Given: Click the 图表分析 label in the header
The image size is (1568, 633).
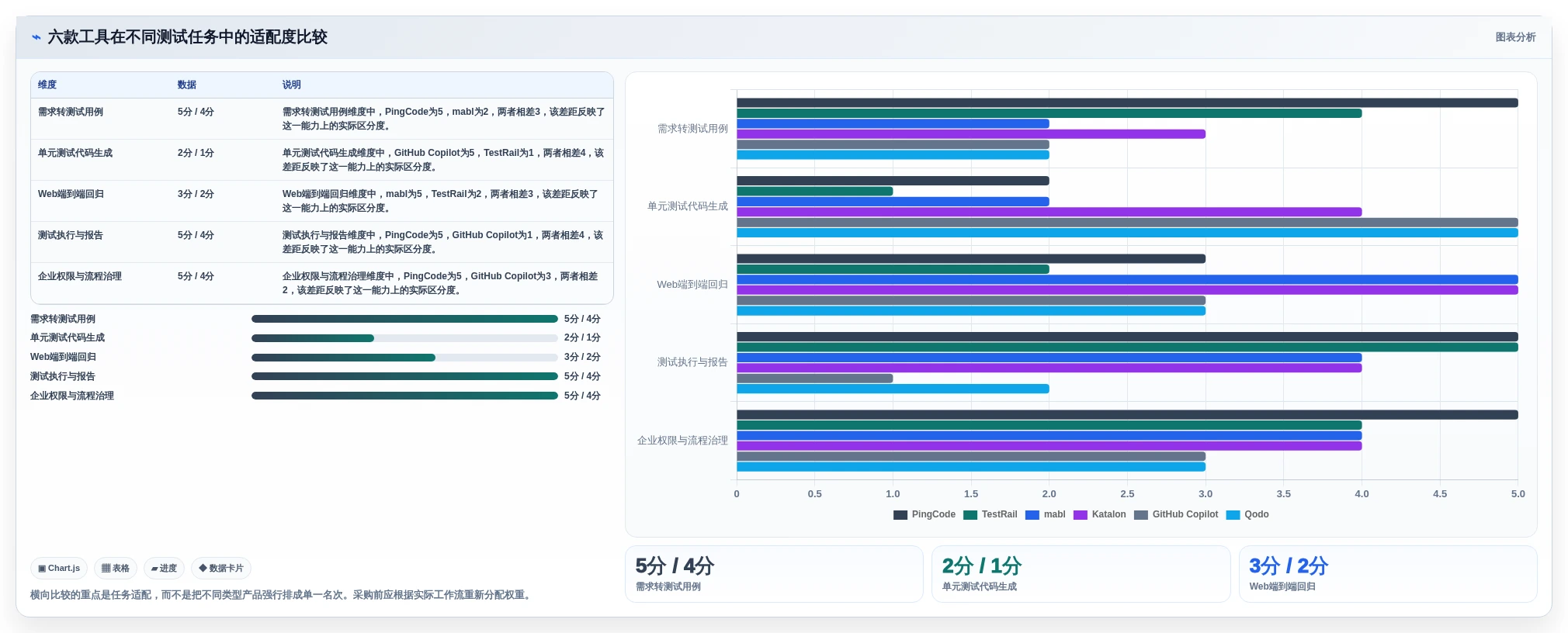Looking at the screenshot, I should coord(1515,37).
